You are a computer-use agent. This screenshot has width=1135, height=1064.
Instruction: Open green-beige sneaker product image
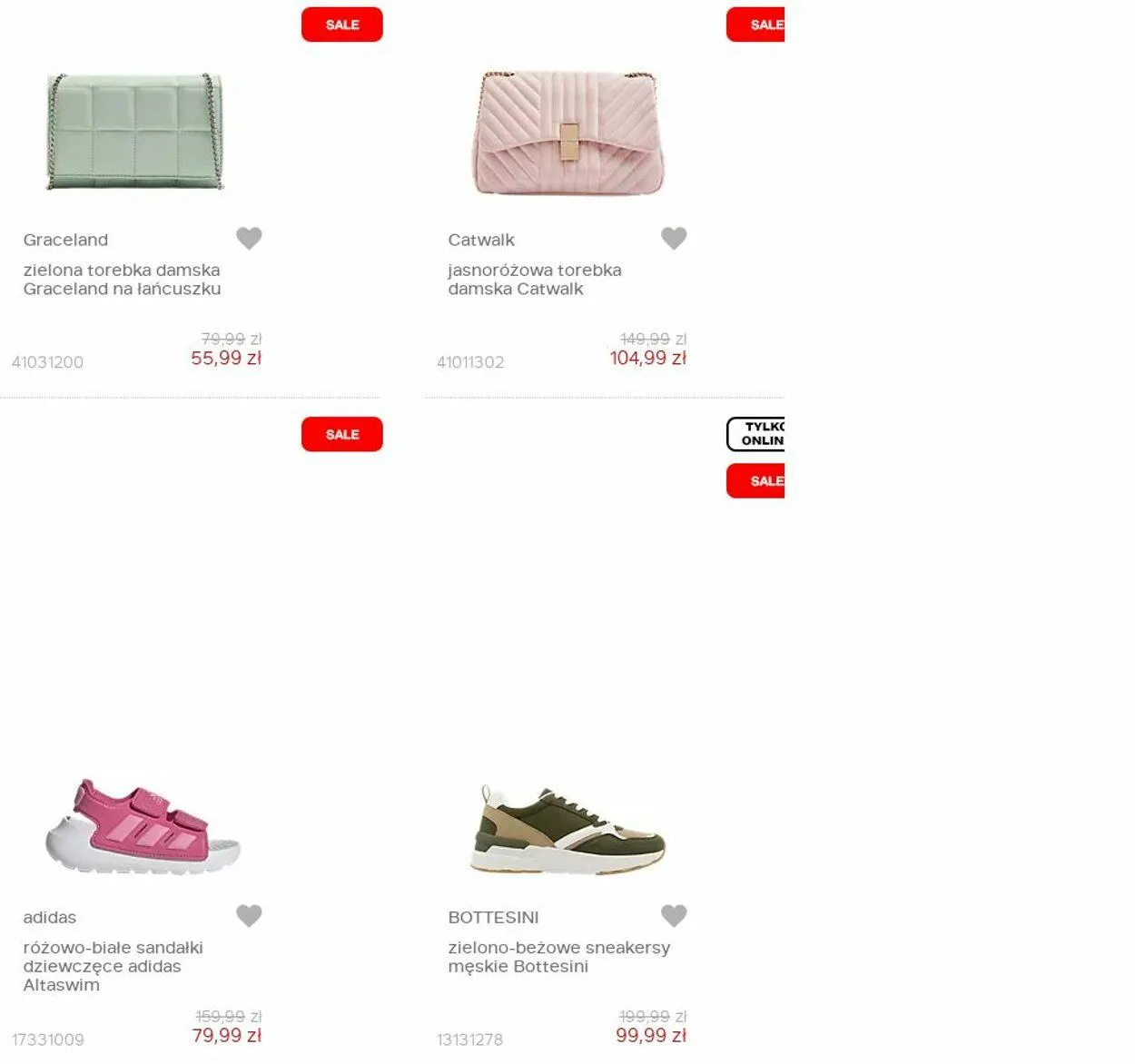point(567,831)
